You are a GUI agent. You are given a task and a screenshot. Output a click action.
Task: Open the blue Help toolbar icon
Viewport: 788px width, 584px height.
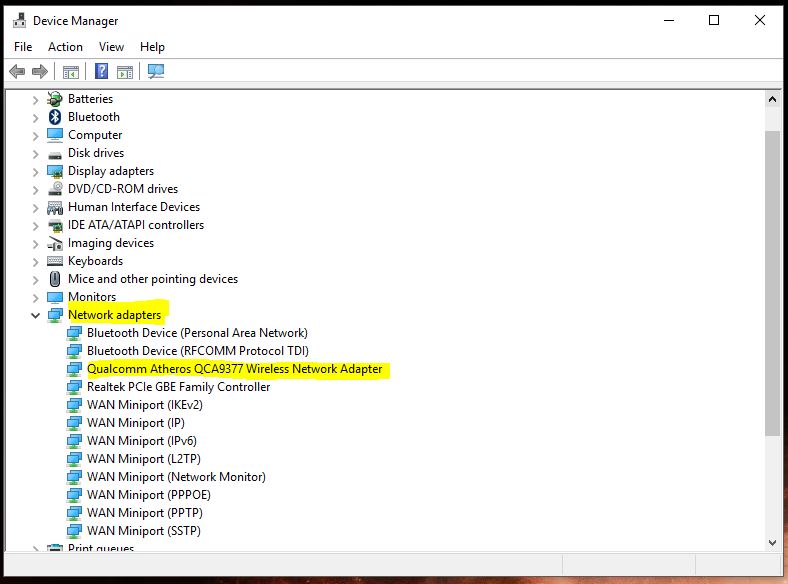click(x=102, y=71)
